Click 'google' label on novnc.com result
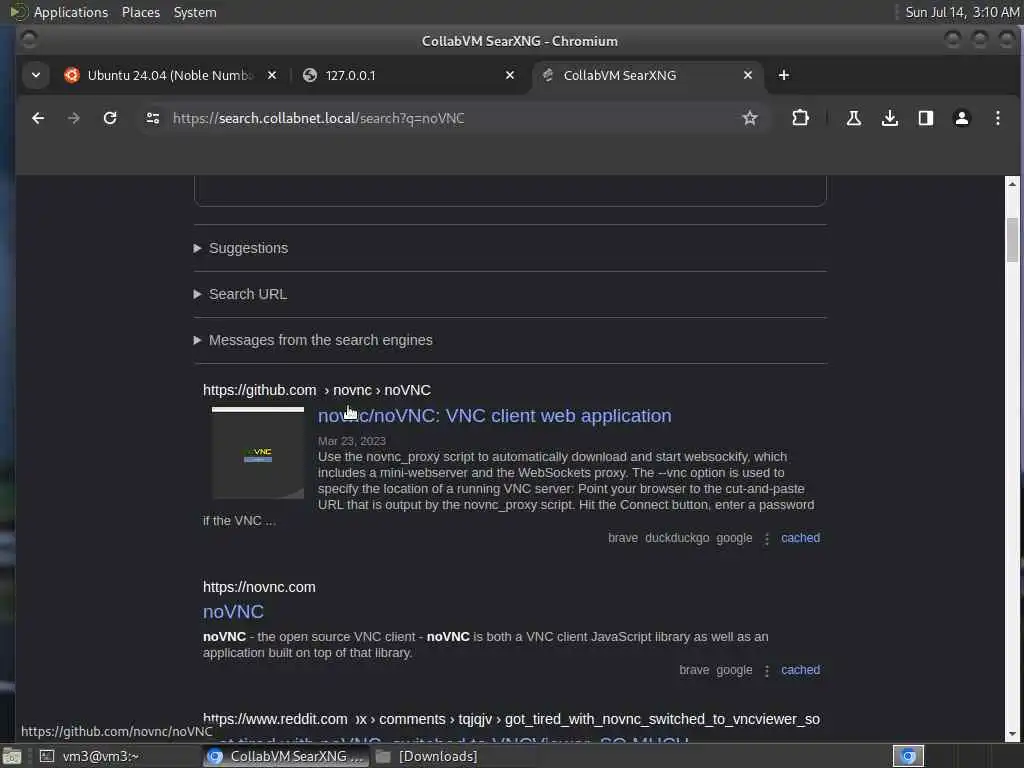 tap(734, 670)
